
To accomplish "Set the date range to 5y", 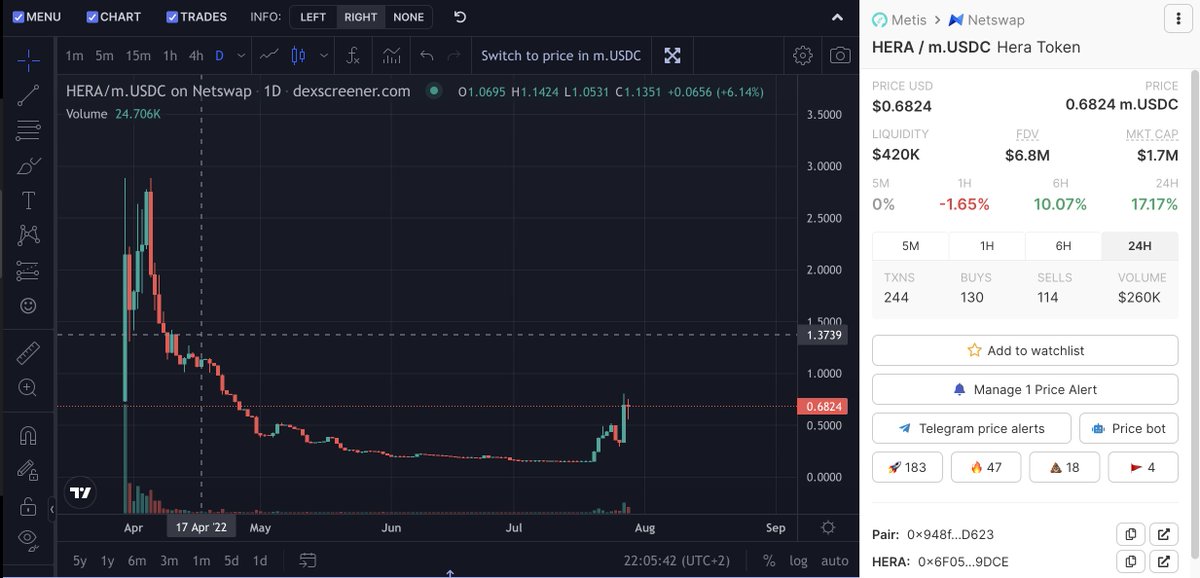I will [x=79, y=561].
